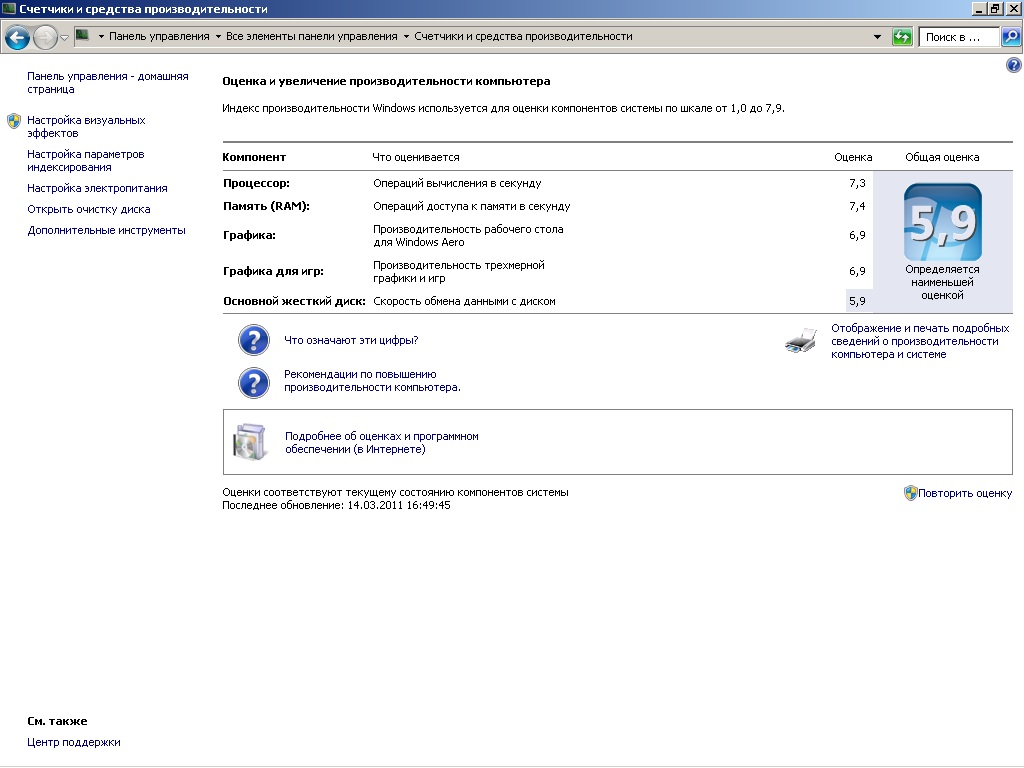Open 'Настройка визуальных эффектов' link
Screen dimensions: 1024x768
(x=86, y=126)
